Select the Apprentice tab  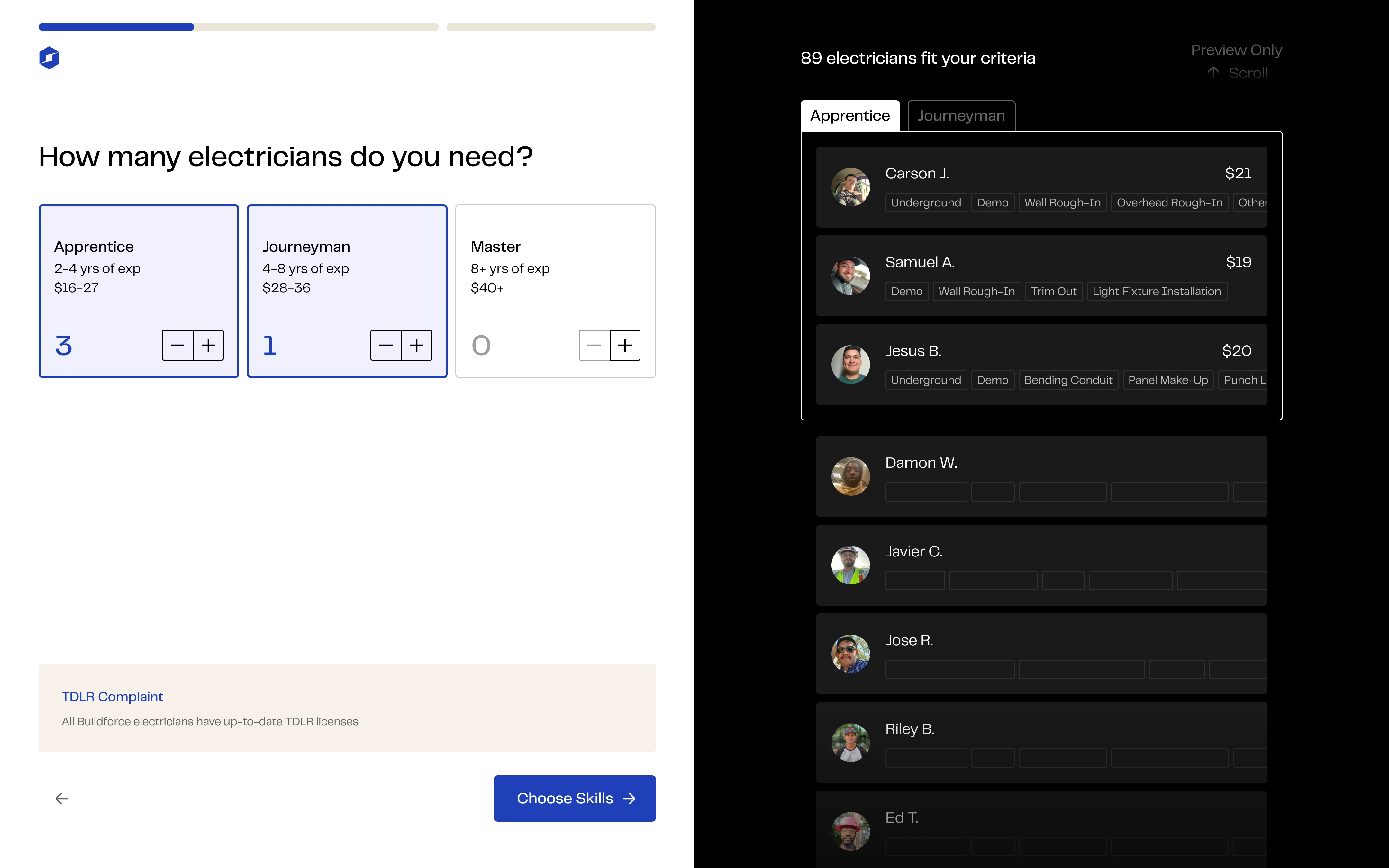pos(850,115)
